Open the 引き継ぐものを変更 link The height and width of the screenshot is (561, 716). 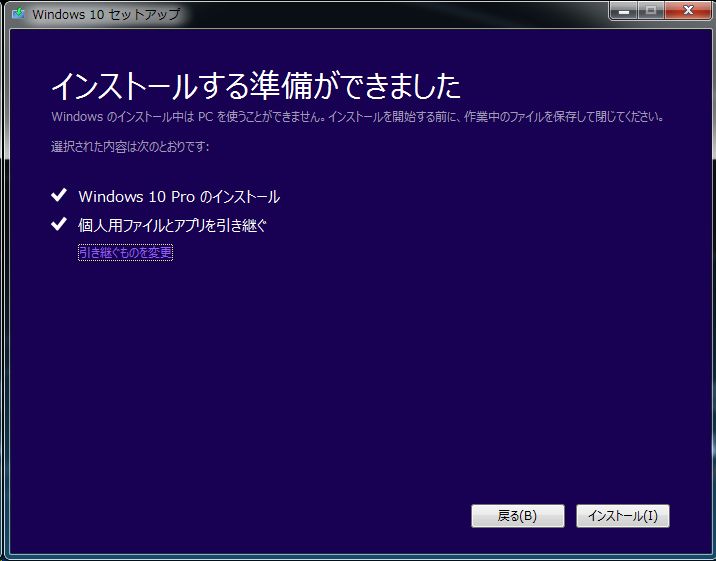tap(126, 253)
